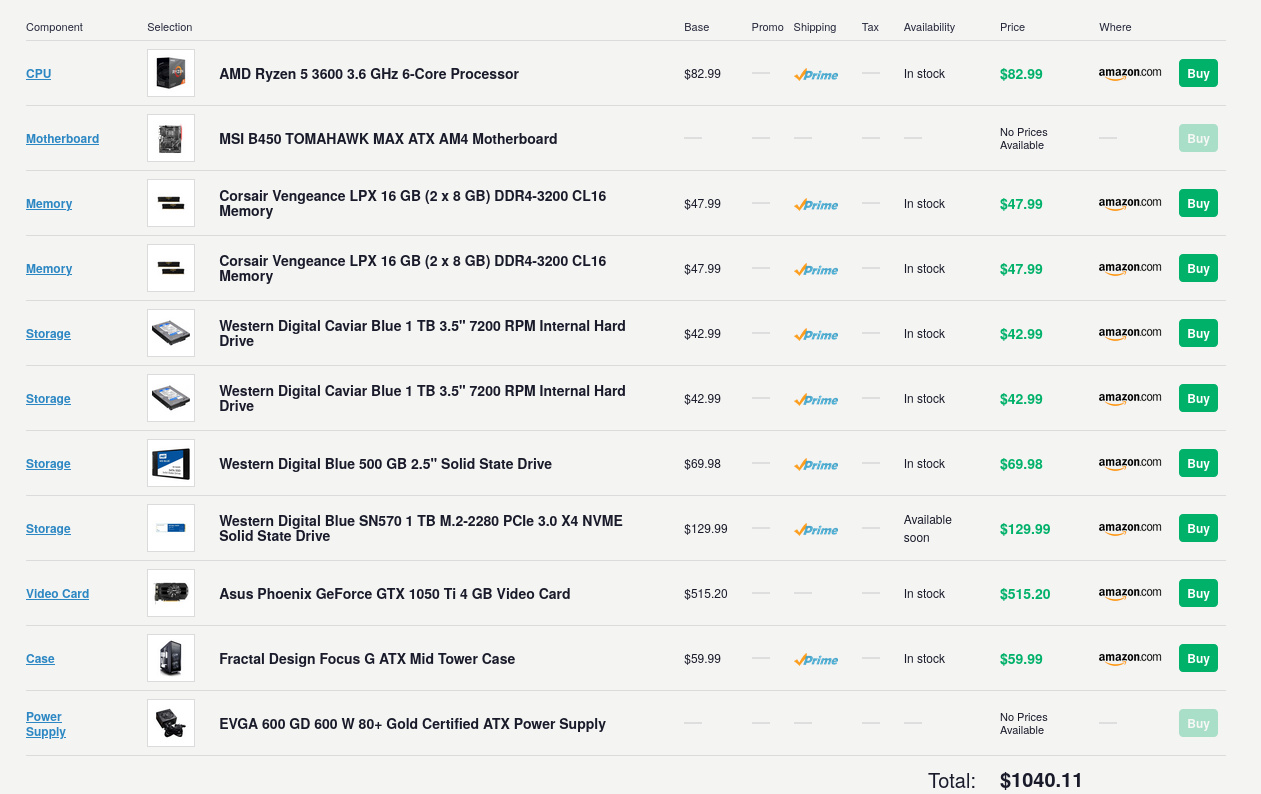
Task: Open the Storage link beside WD Blue 500 GB SSD
Action: click(48, 464)
